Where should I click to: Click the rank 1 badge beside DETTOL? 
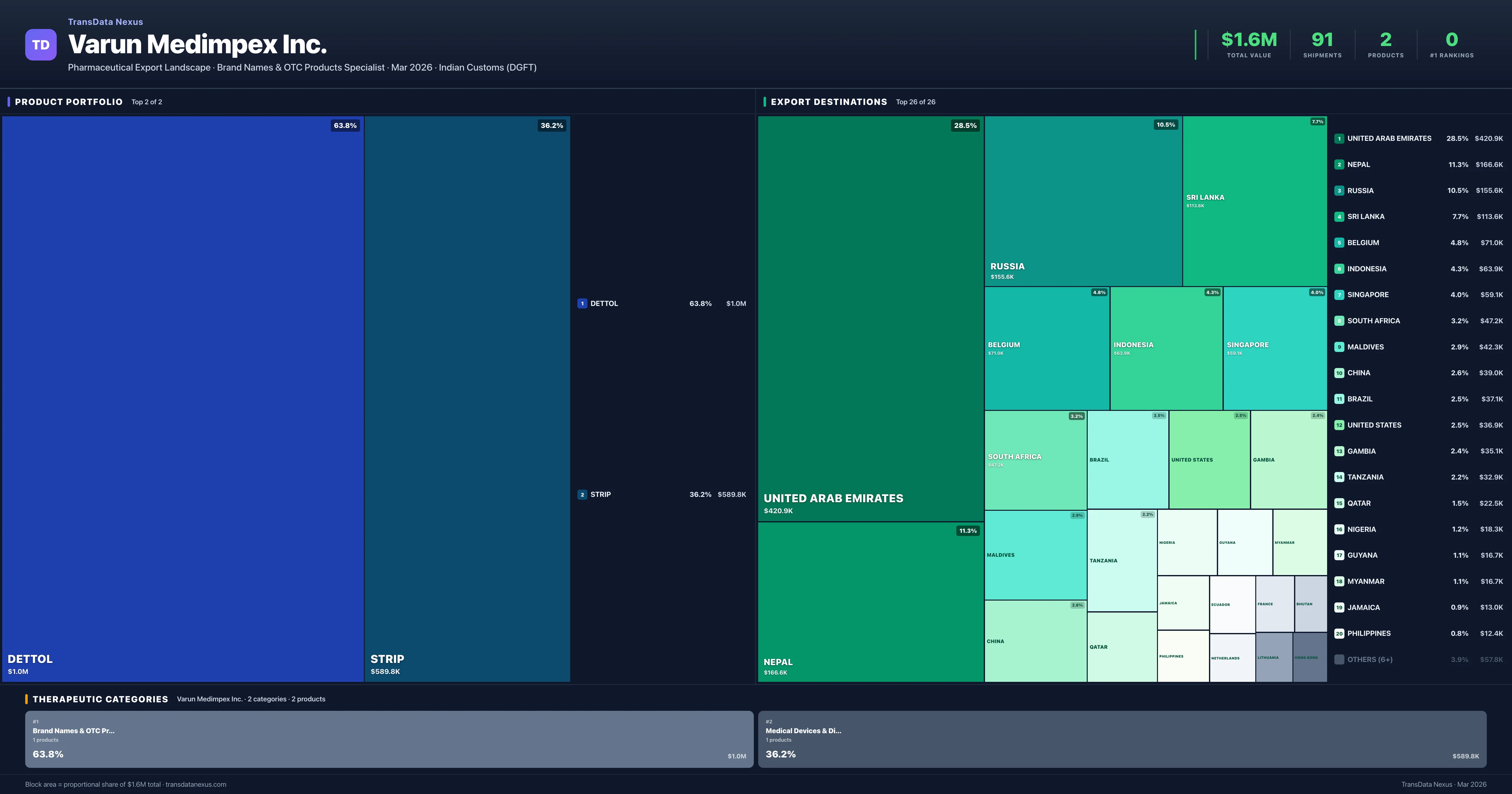click(582, 304)
